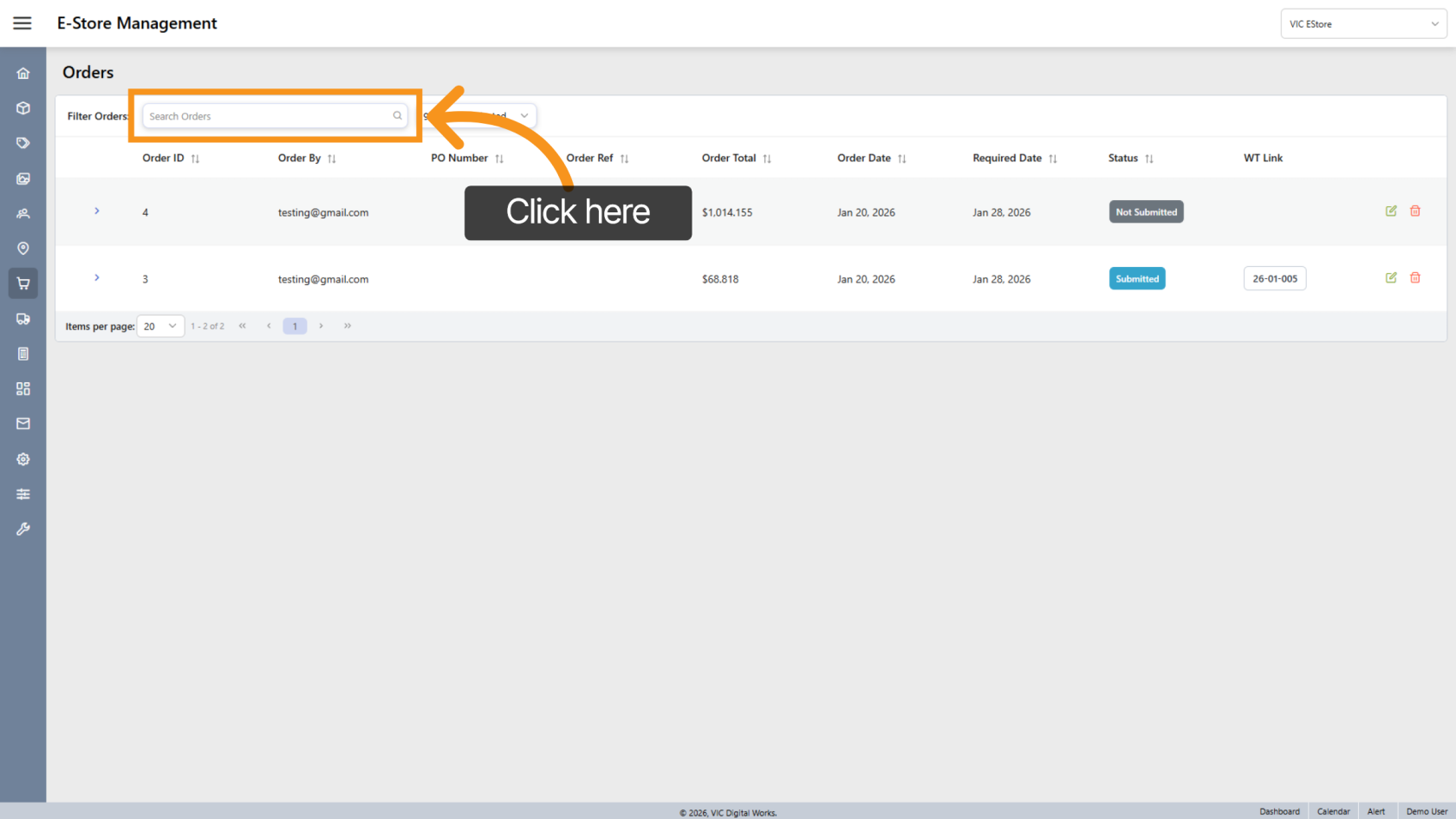Open the items per page dropdown
Viewport: 1456px width, 819px height.
pos(160,327)
